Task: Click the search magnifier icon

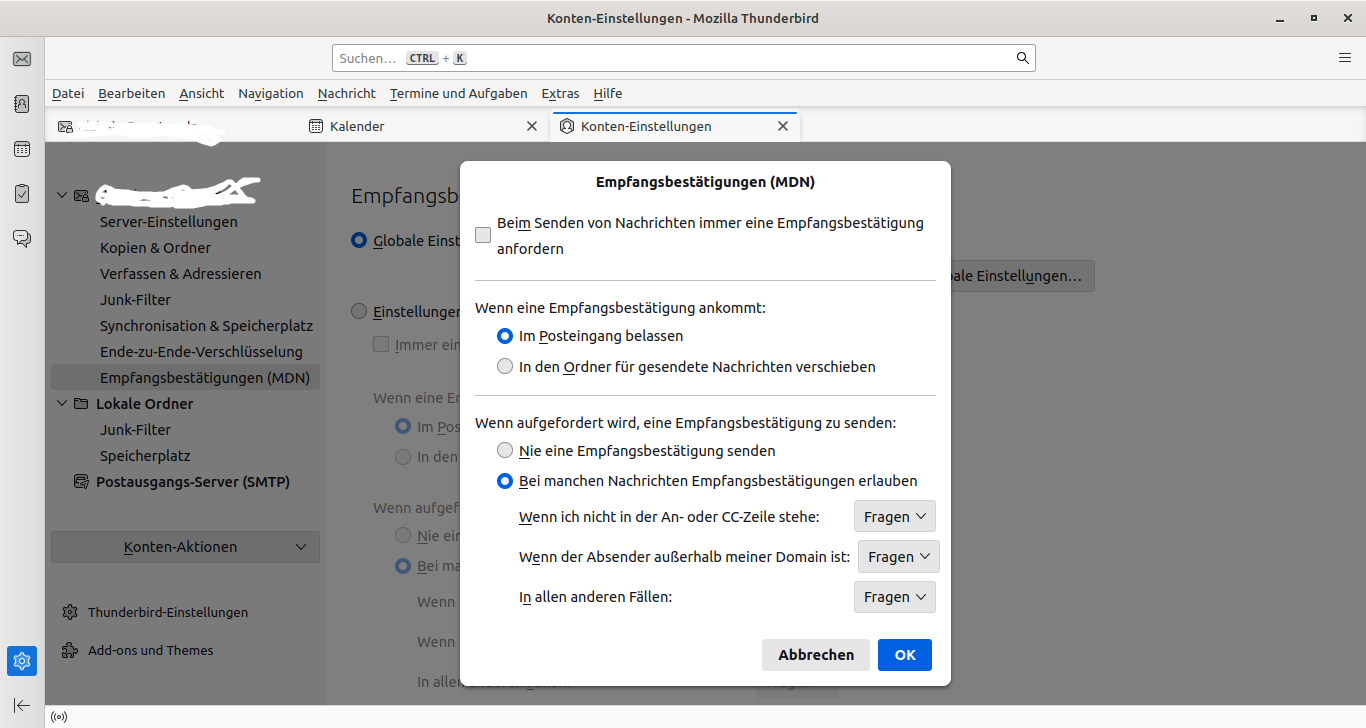Action: 1022,58
